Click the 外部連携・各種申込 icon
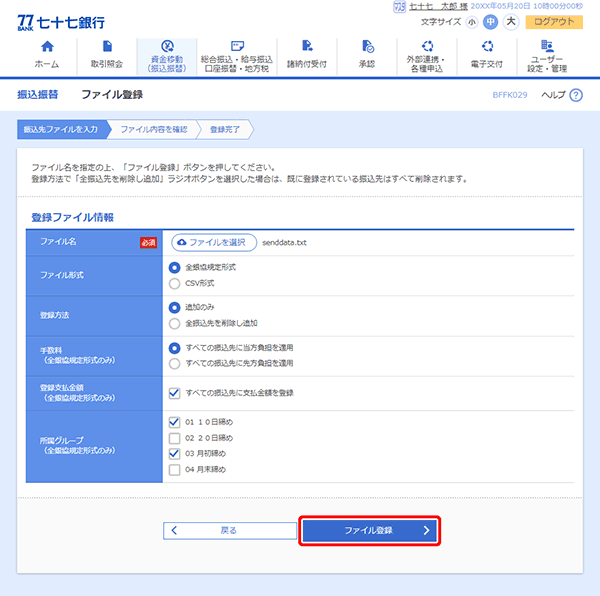 click(428, 47)
